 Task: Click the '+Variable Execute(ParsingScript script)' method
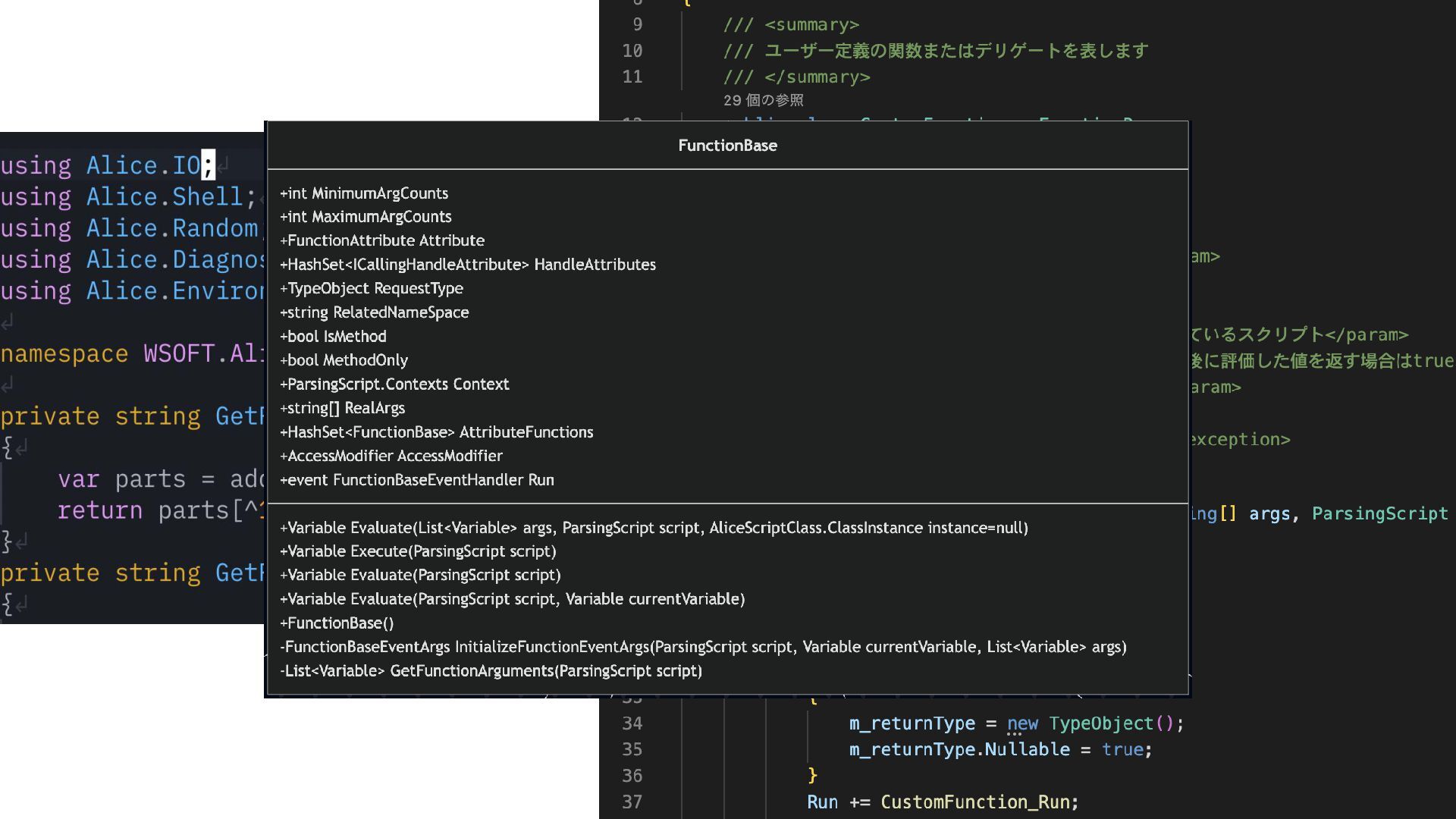click(x=418, y=551)
